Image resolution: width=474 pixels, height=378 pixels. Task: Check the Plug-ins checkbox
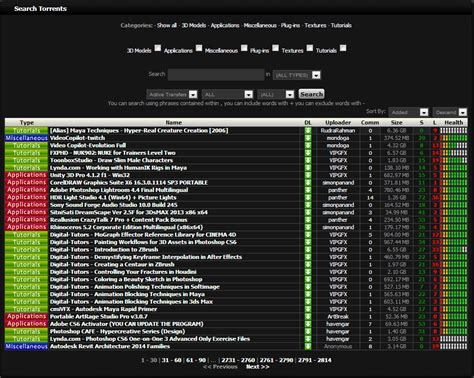[275, 48]
